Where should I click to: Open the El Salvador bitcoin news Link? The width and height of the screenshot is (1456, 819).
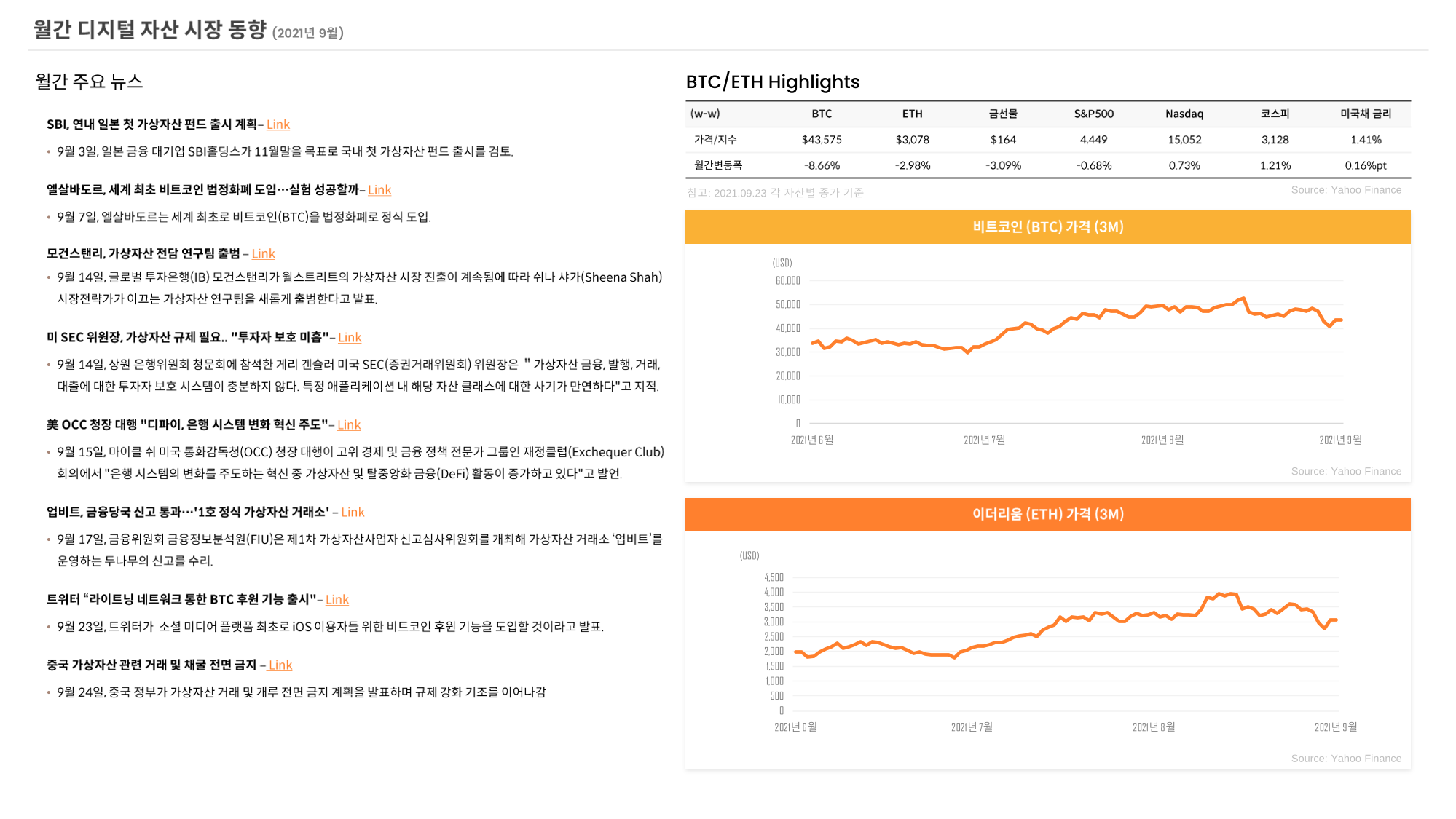pos(379,190)
